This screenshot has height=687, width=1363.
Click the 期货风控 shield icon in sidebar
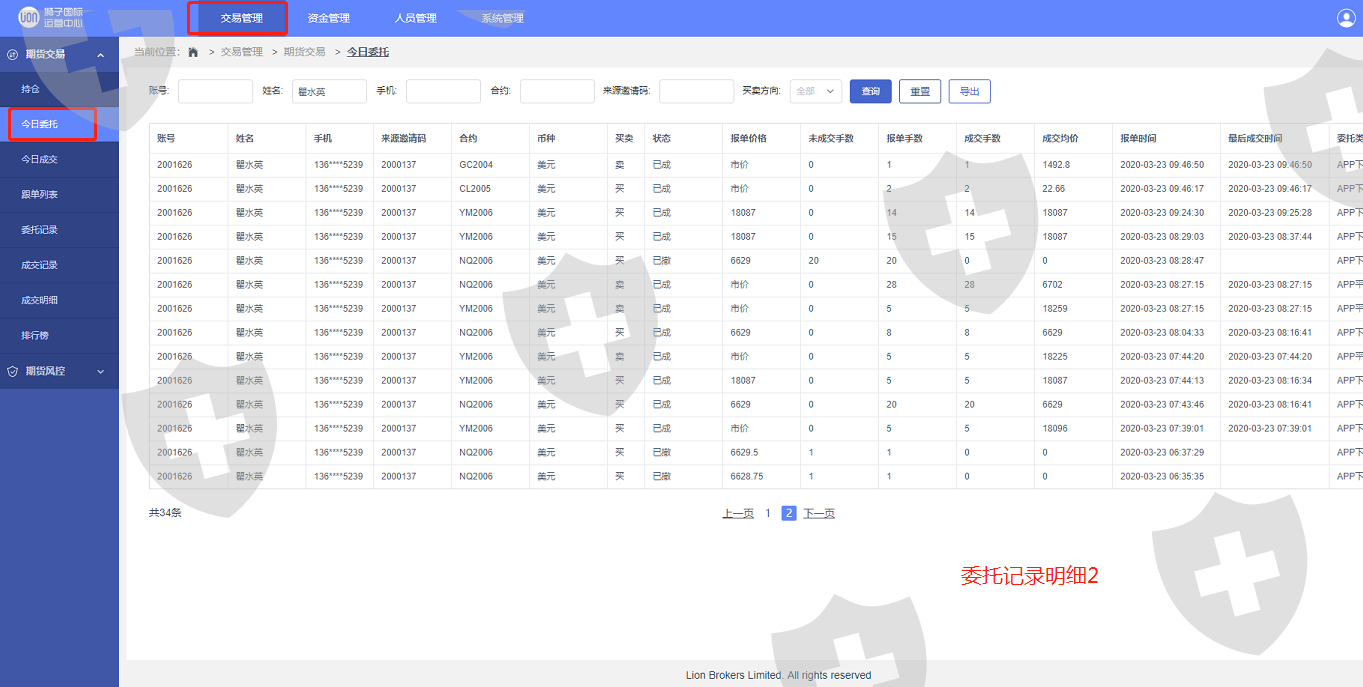click(x=13, y=371)
